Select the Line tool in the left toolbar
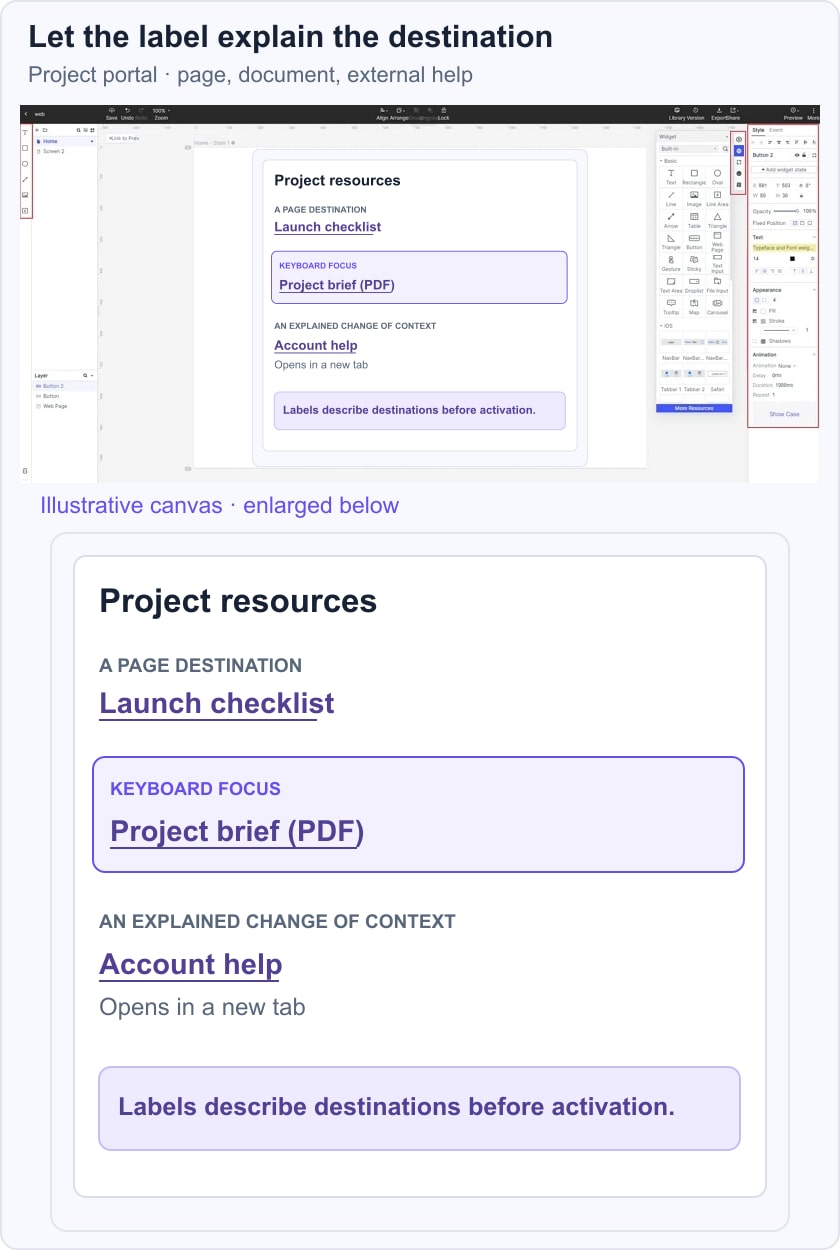This screenshot has width=840, height=1250. coord(25,179)
